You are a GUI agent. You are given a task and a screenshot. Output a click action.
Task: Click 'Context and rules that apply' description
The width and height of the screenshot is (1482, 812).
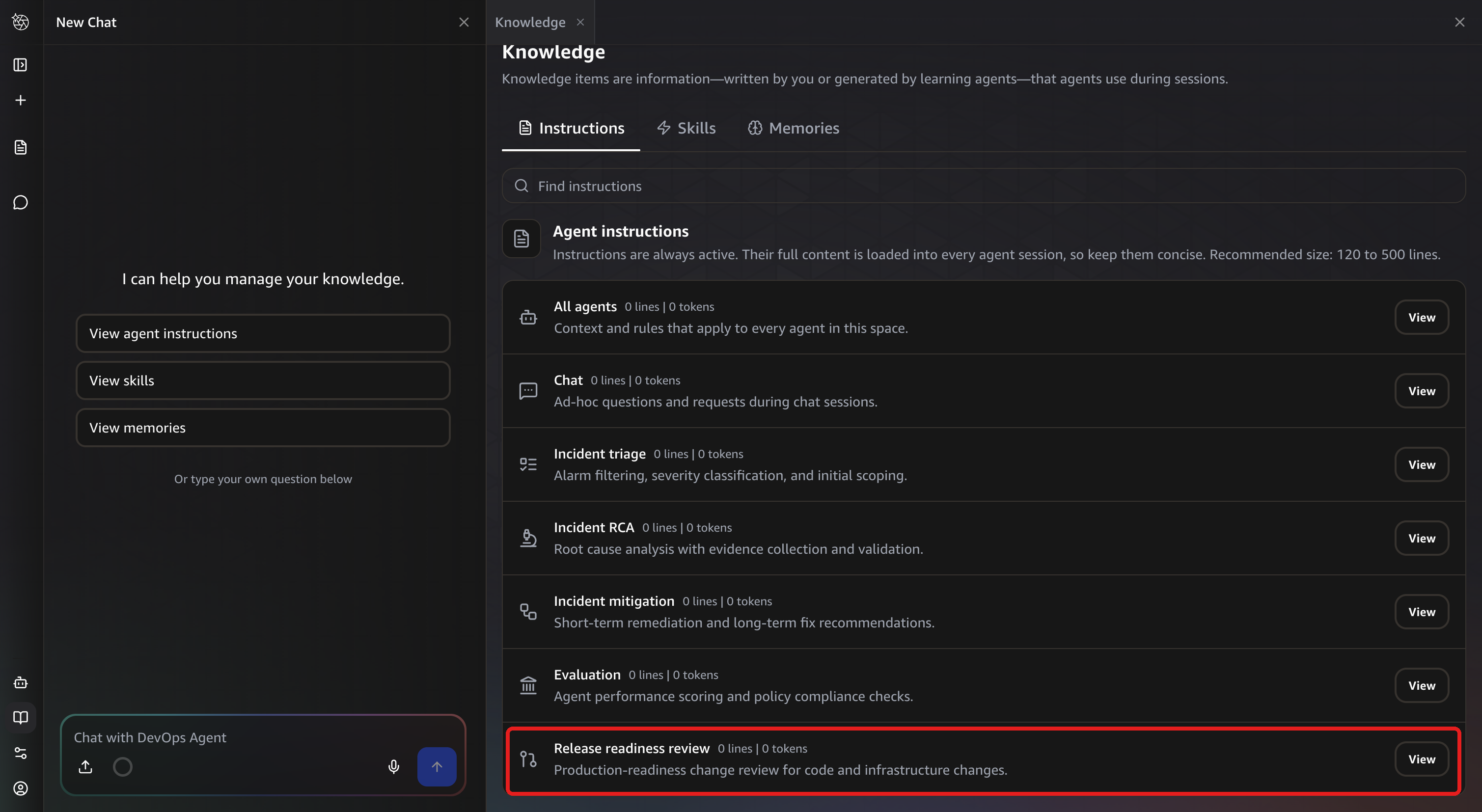pyautogui.click(x=731, y=328)
